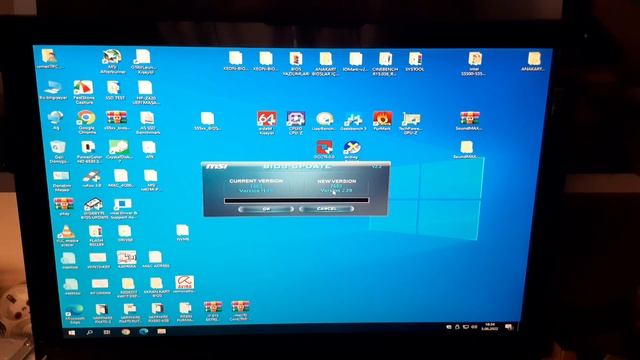Open the Recycle Bin desktop icon
This screenshot has height=360, width=640.
click(58, 151)
